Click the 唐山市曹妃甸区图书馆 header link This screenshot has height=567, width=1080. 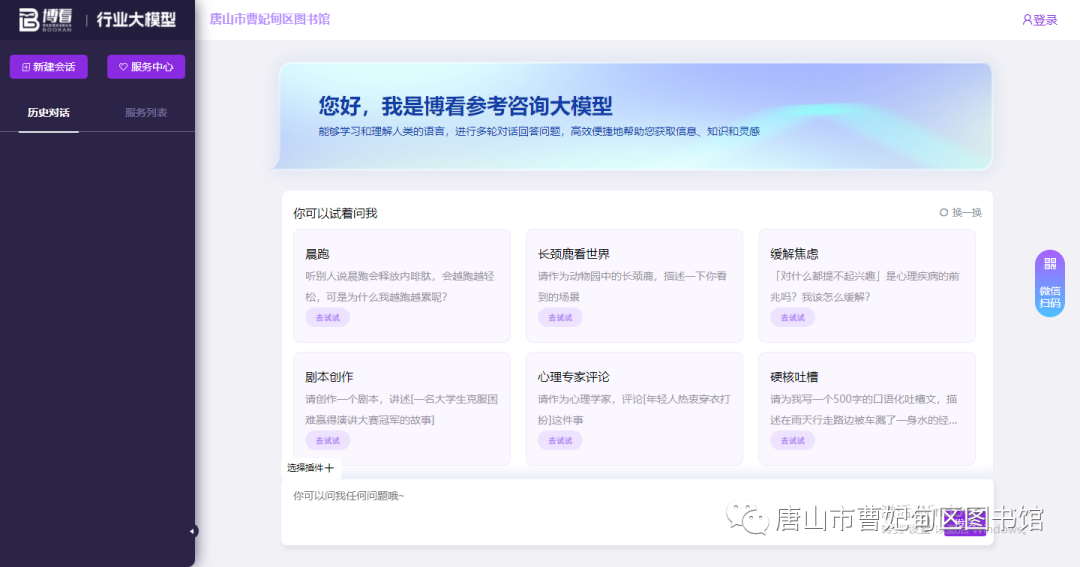[270, 19]
